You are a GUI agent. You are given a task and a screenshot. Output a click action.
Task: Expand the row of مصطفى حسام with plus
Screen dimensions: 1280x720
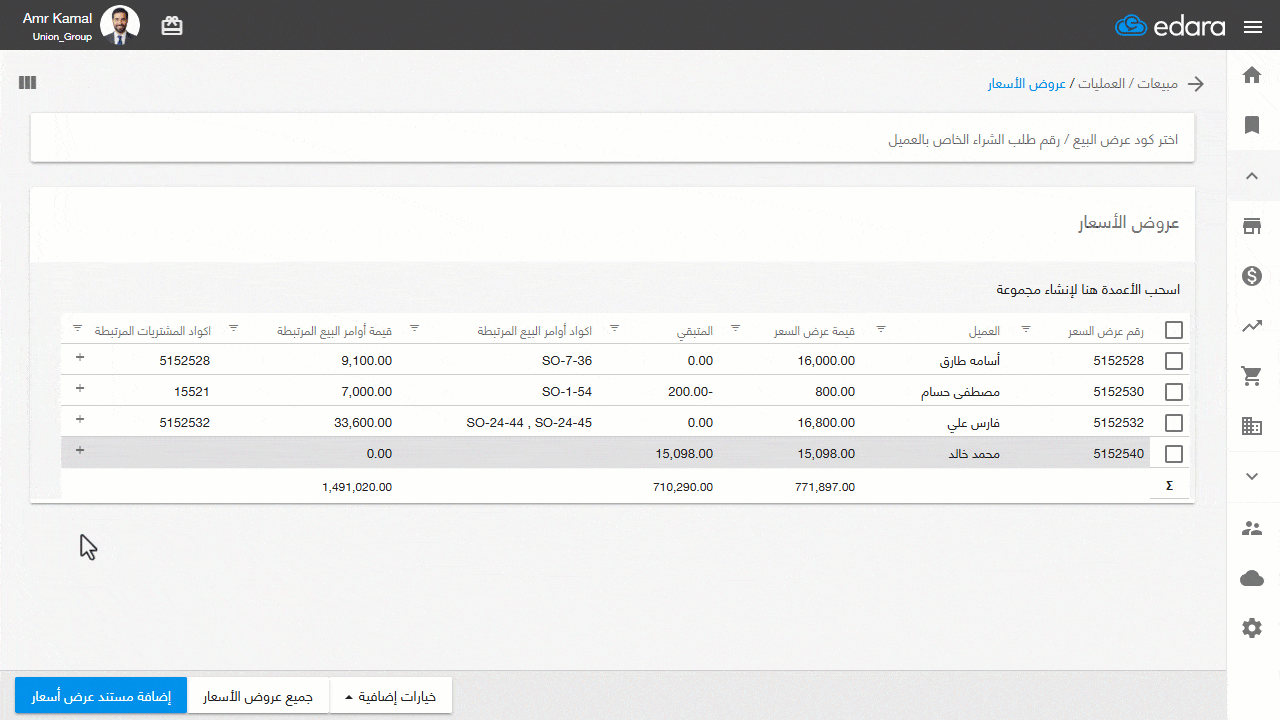(80, 388)
